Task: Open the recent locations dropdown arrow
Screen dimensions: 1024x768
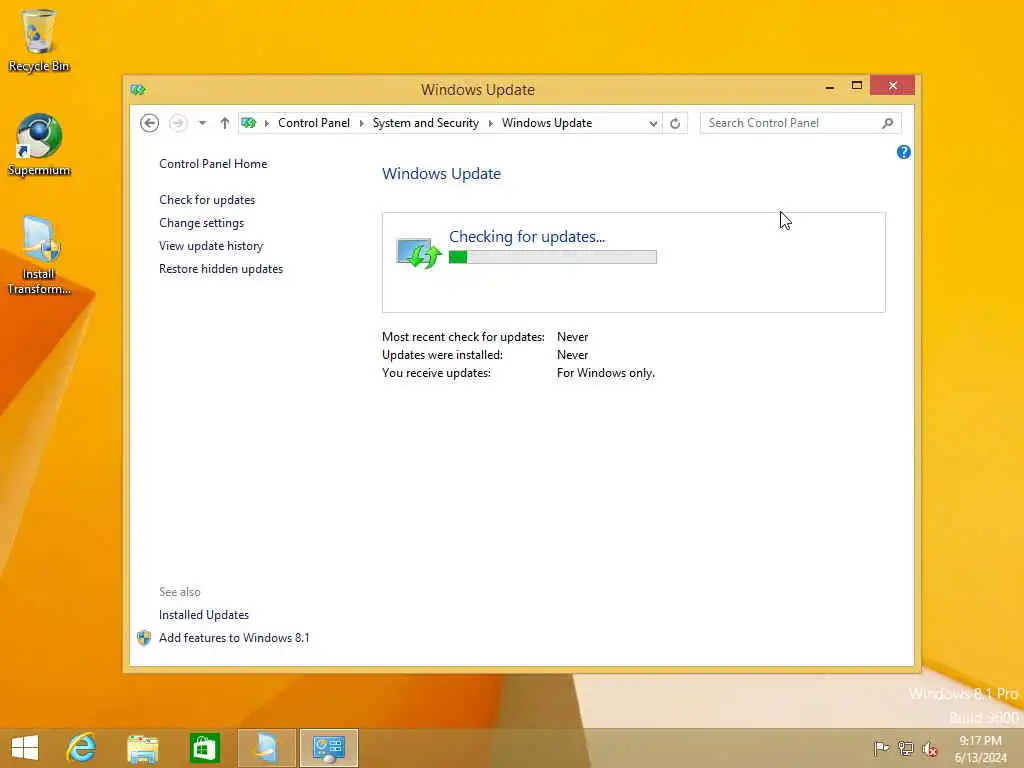Action: (202, 123)
